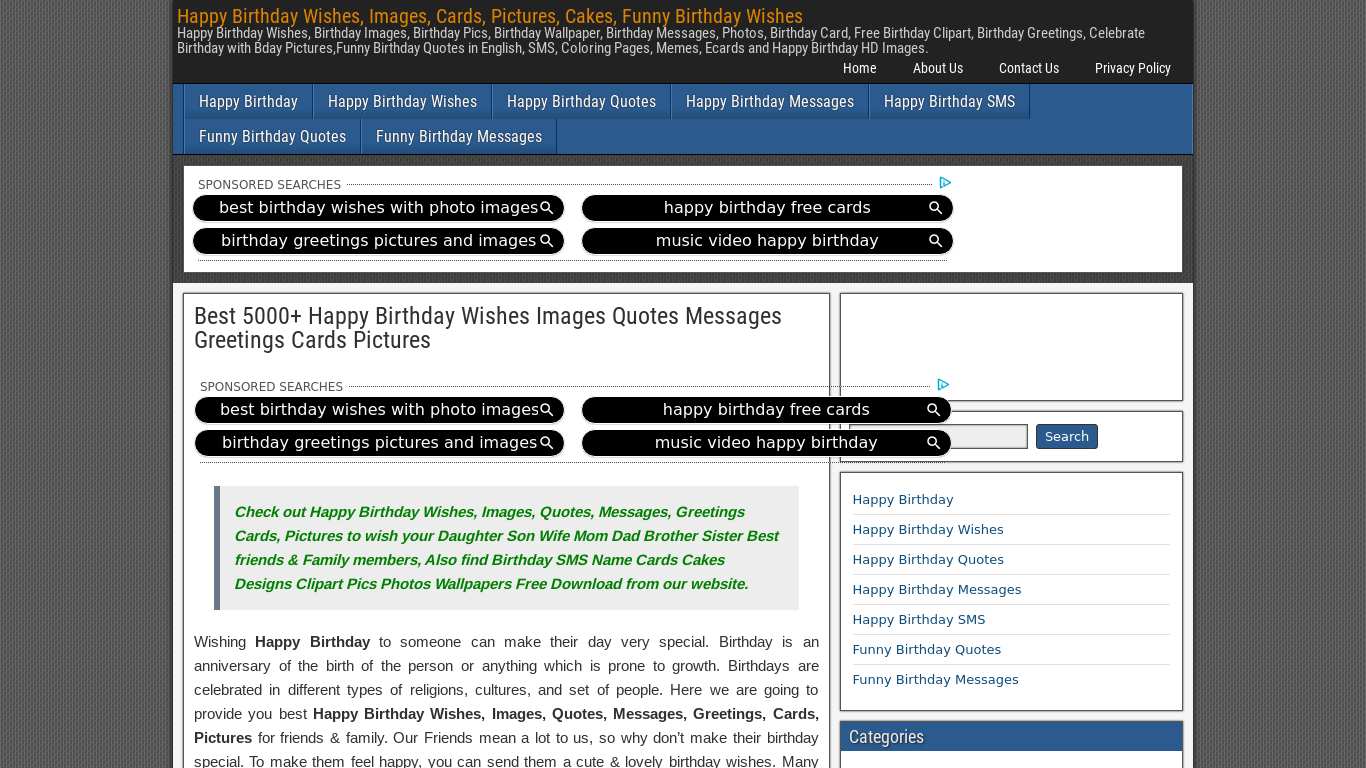
Task: Select the Happy Birthday Quotes navigation tab
Action: pos(581,101)
